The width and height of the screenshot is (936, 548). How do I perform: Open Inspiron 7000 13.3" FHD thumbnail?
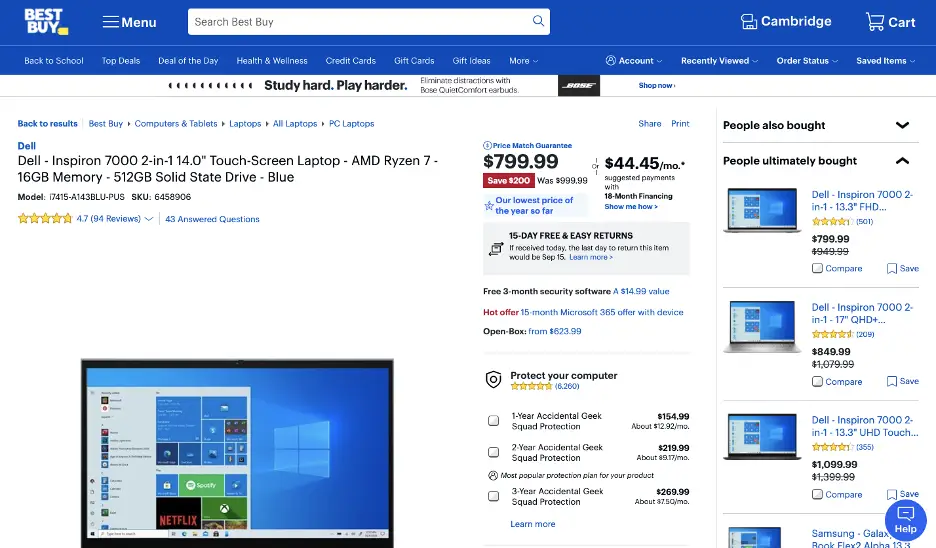761,210
